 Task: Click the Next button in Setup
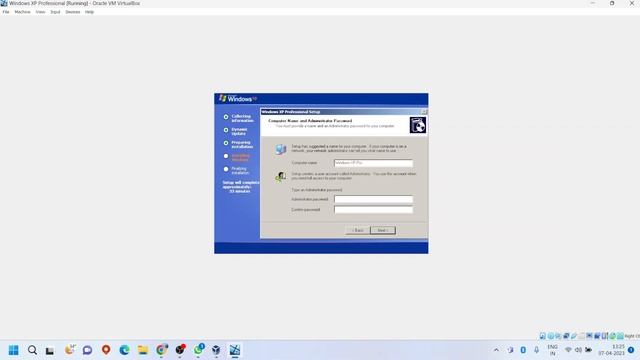pyautogui.click(x=383, y=230)
